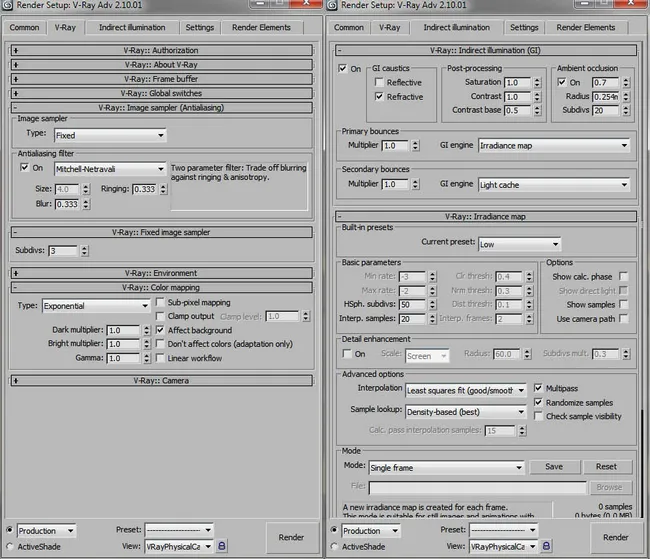Adjust HSph. subdivs spinner arrows
Image resolution: width=650 pixels, height=559 pixels.
tap(433, 304)
